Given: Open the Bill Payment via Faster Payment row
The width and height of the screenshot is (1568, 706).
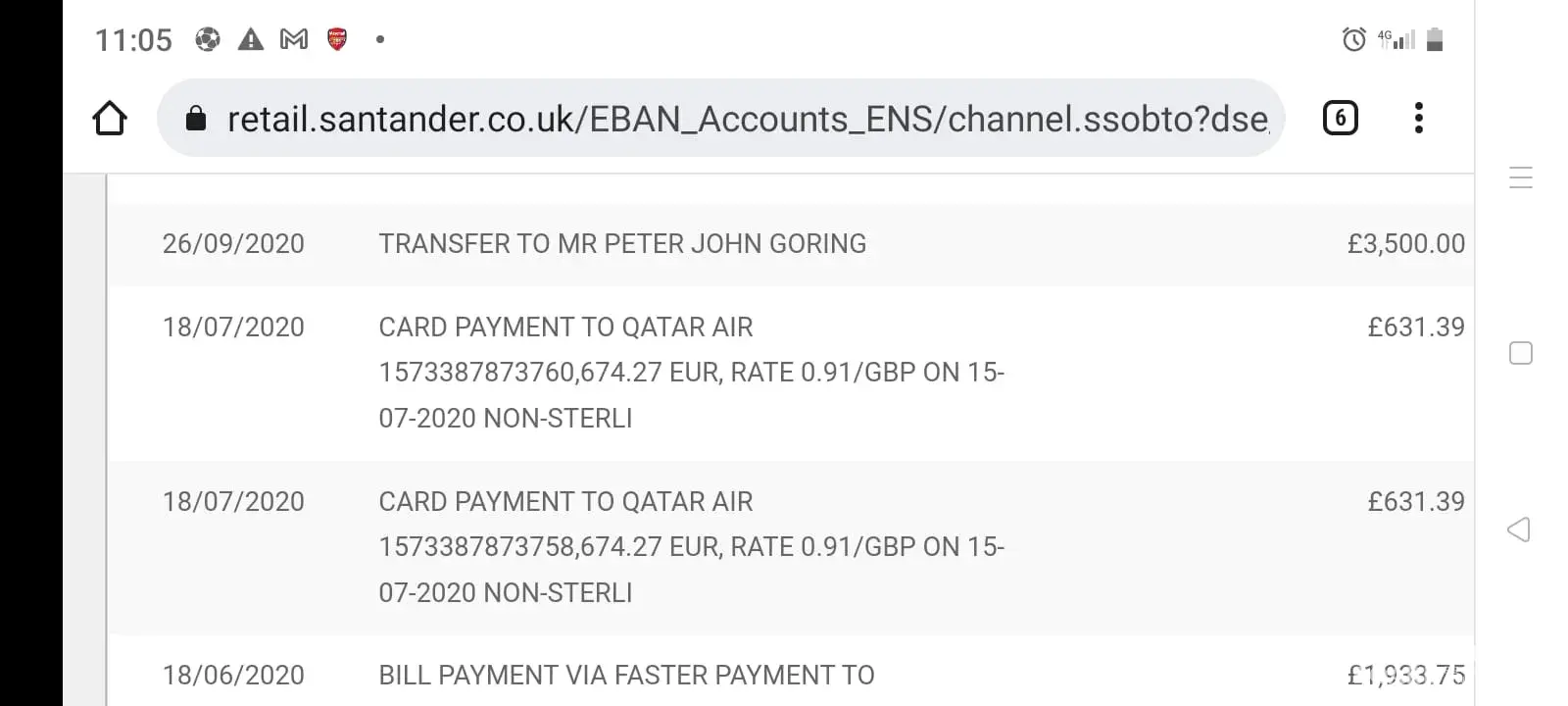Looking at the screenshot, I should pyautogui.click(x=626, y=676).
